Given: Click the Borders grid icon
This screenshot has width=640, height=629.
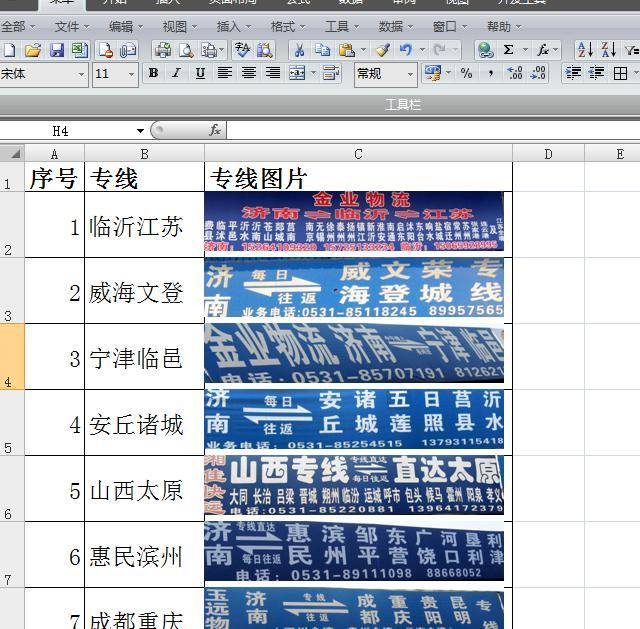Looking at the screenshot, I should [x=620, y=73].
